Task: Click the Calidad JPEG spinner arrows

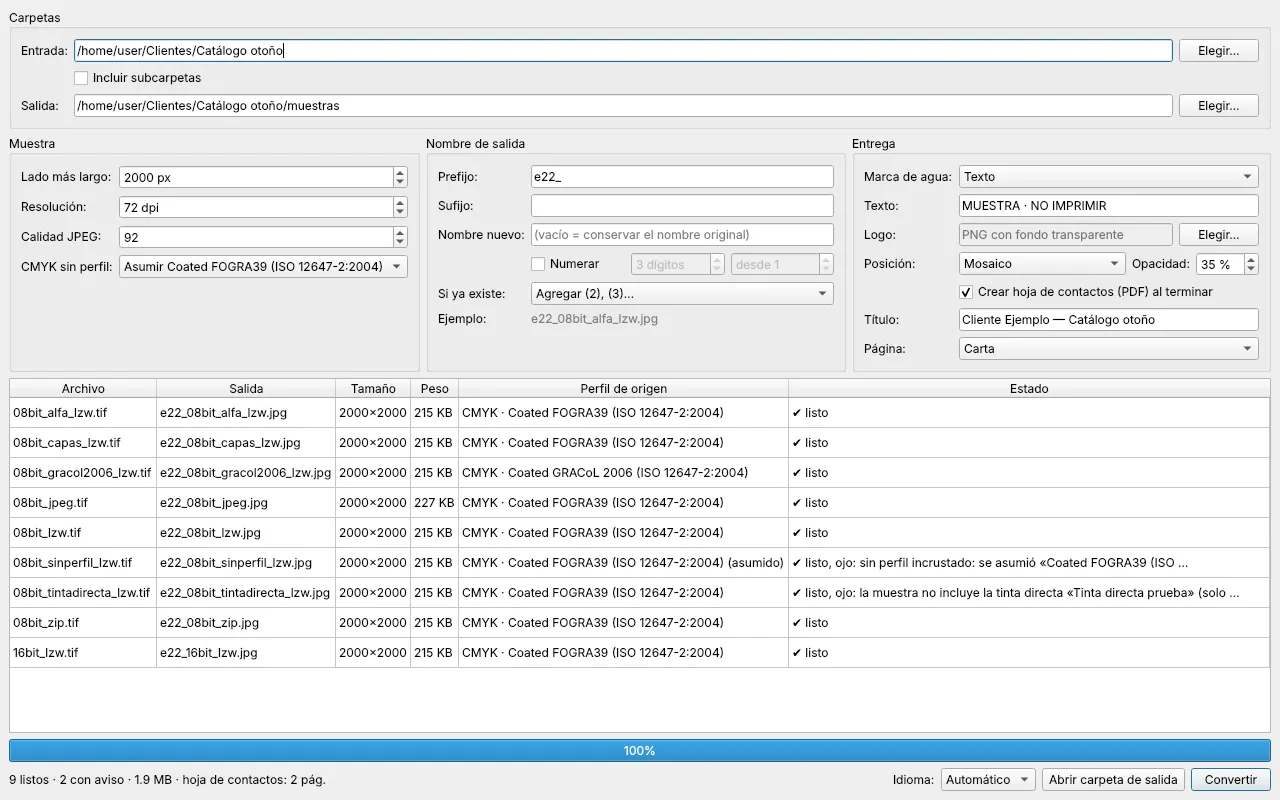Action: coord(400,237)
